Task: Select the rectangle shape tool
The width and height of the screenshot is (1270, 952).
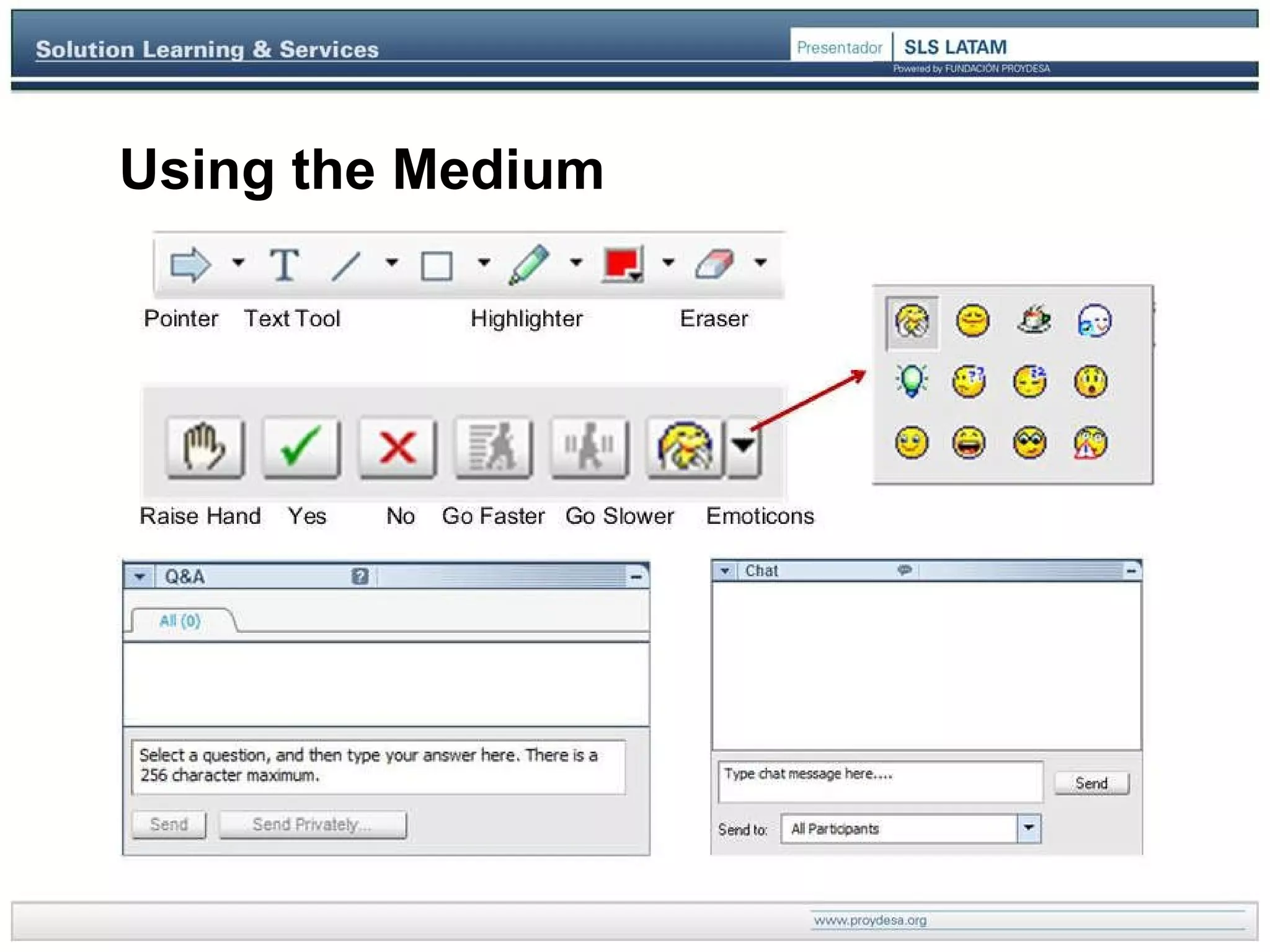Action: pyautogui.click(x=437, y=266)
